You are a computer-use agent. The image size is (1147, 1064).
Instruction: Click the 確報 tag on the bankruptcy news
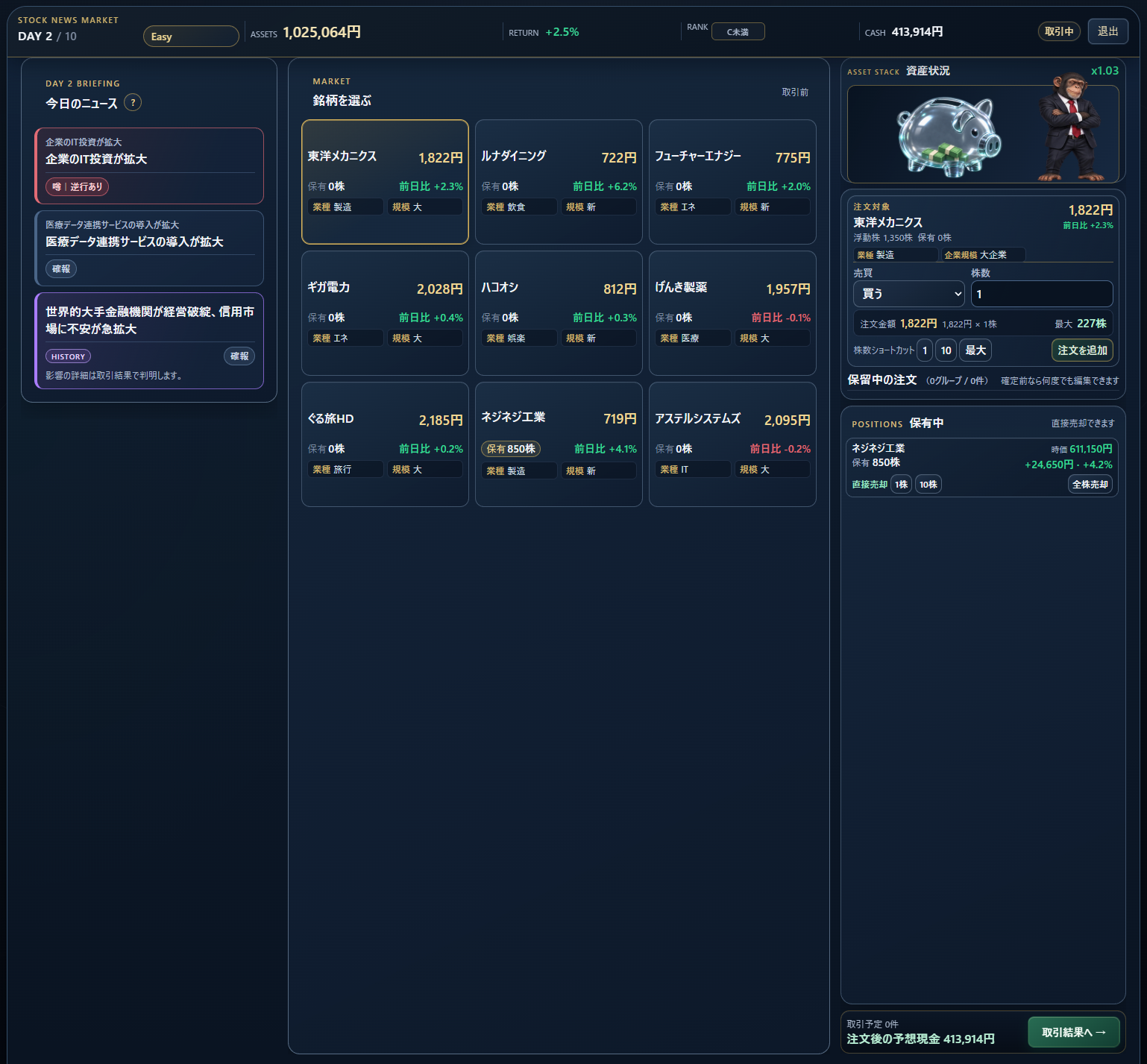pyautogui.click(x=239, y=356)
